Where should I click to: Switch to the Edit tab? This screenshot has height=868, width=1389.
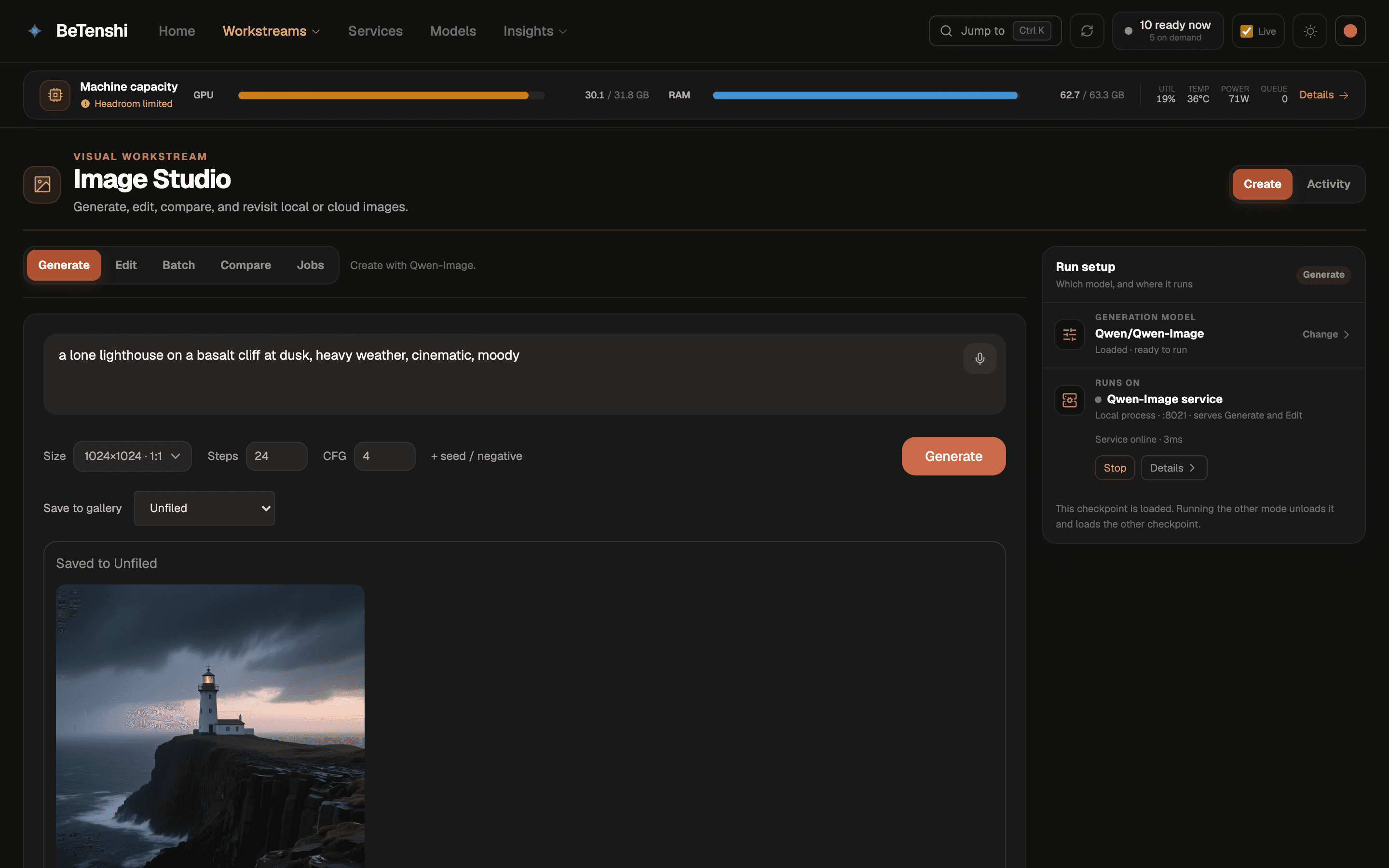(x=126, y=265)
